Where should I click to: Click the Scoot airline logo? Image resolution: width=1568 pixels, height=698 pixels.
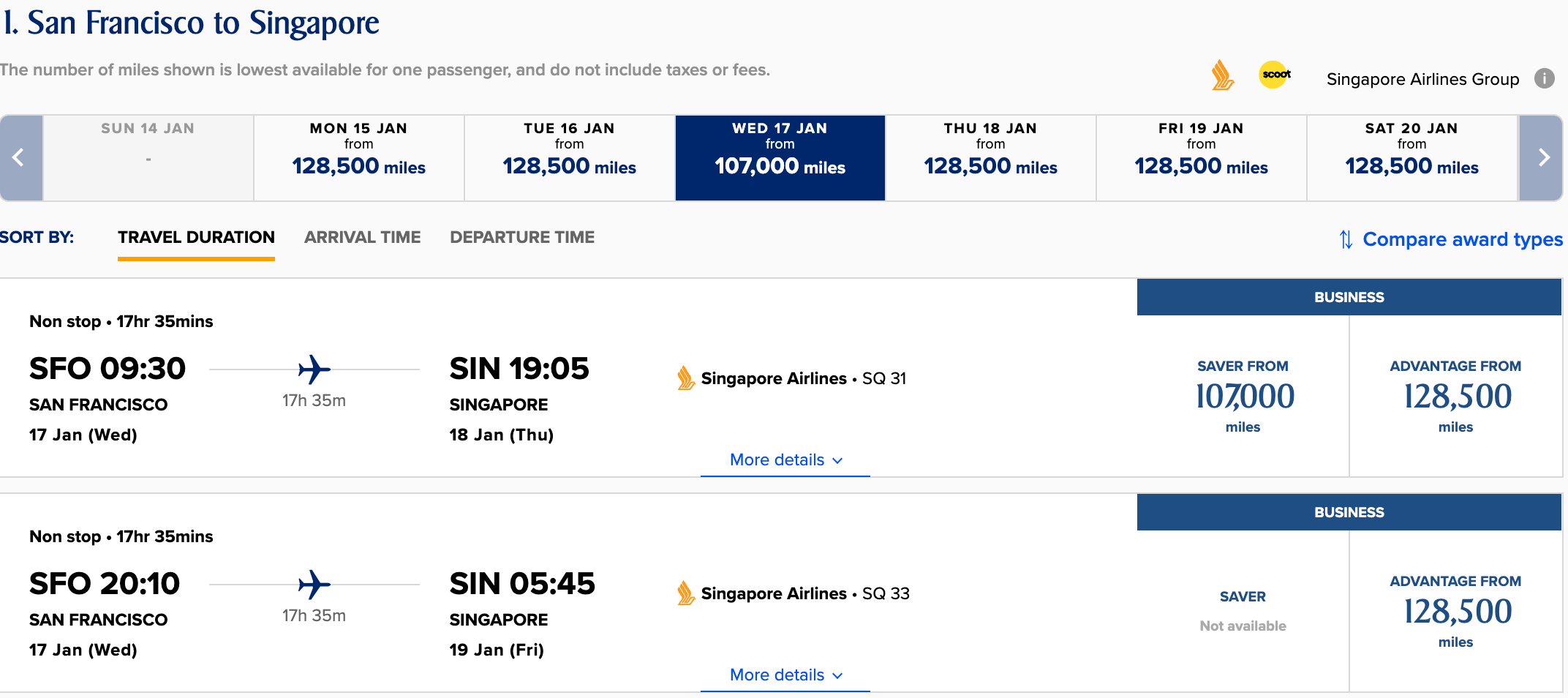[x=1274, y=75]
